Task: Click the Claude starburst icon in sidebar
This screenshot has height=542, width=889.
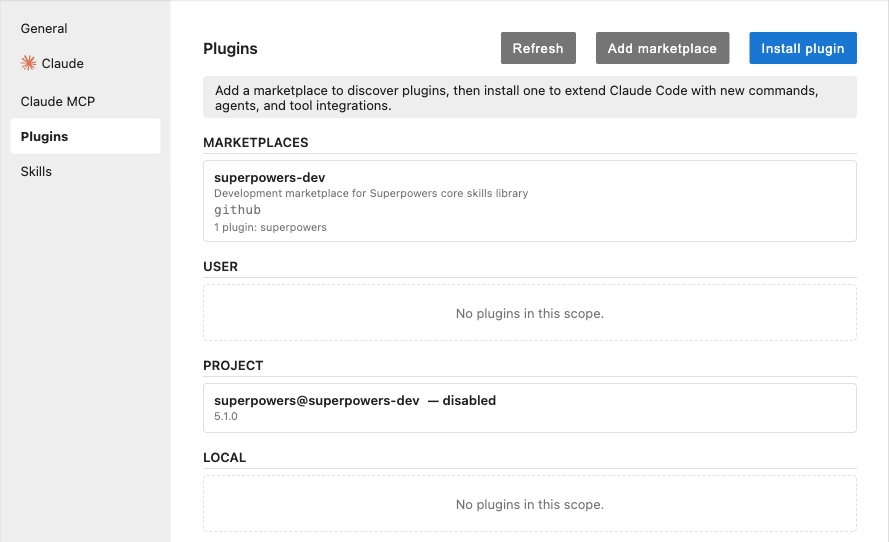Action: [x=28, y=63]
